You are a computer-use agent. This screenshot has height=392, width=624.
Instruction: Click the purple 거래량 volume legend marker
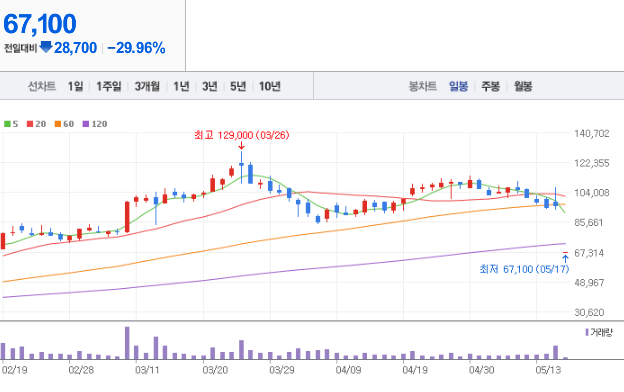(x=587, y=332)
